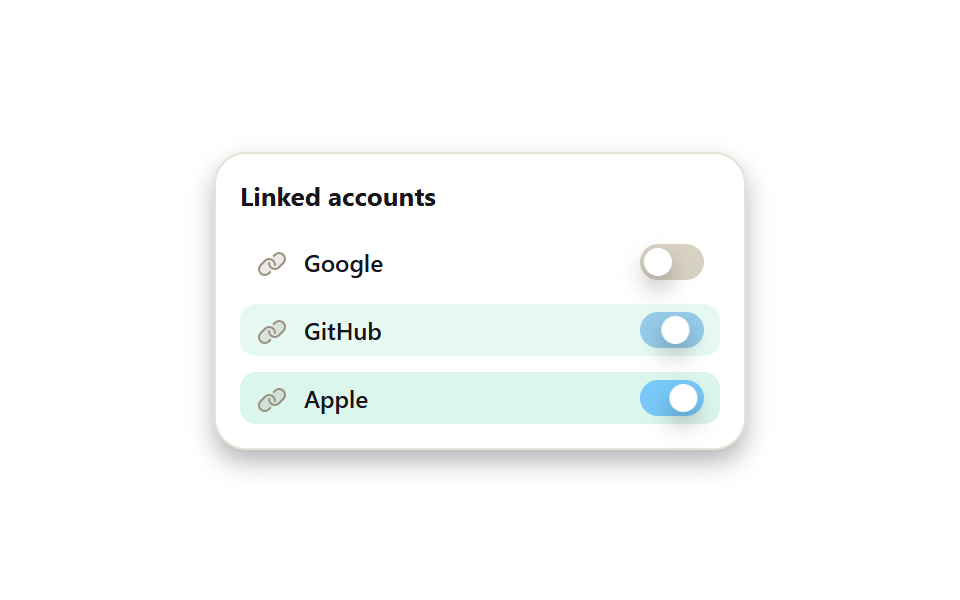The width and height of the screenshot is (960, 600).
Task: Enable the Google account toggle
Action: [672, 263]
